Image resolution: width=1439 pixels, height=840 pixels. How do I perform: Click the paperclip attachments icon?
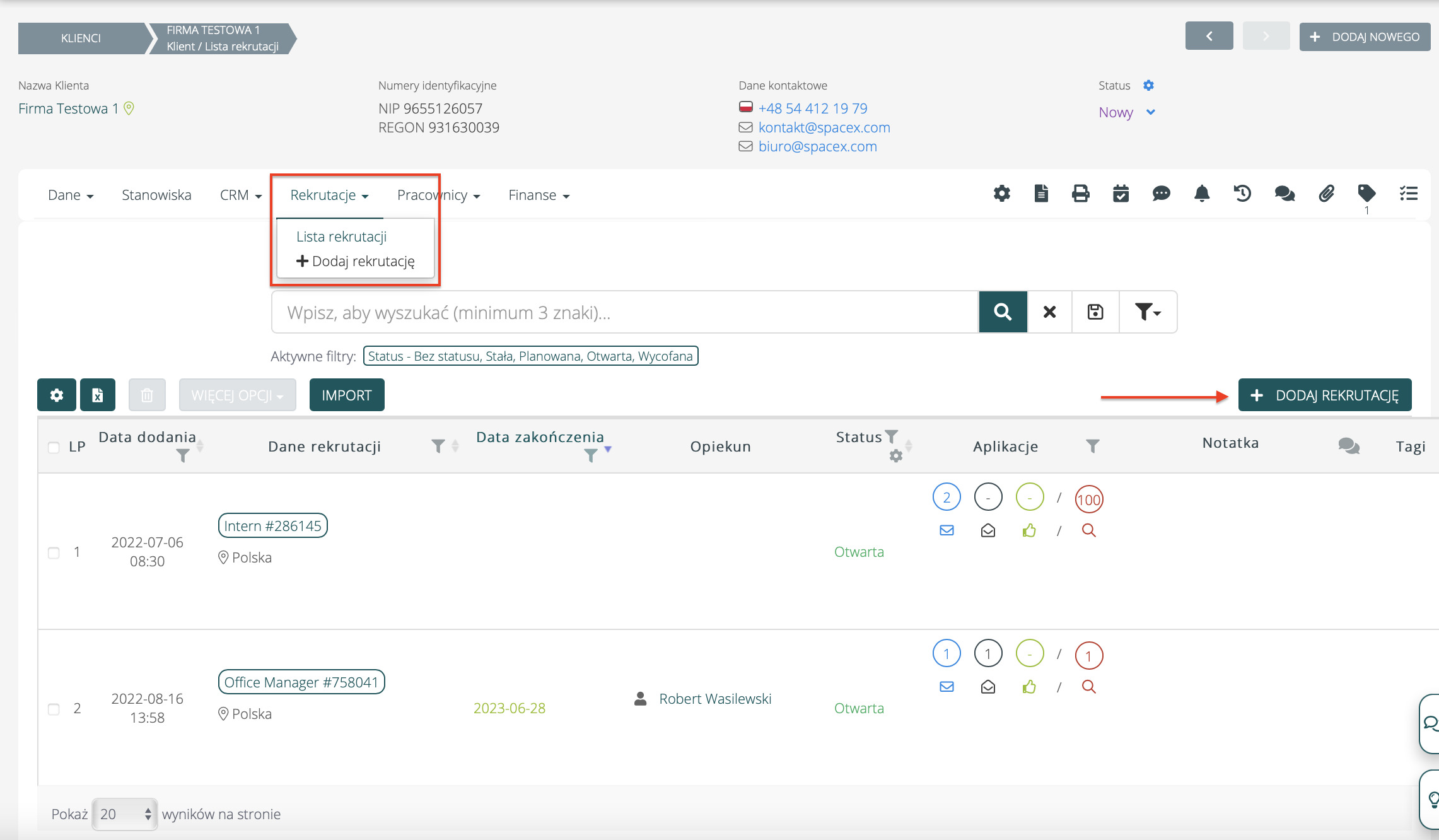pyautogui.click(x=1326, y=194)
